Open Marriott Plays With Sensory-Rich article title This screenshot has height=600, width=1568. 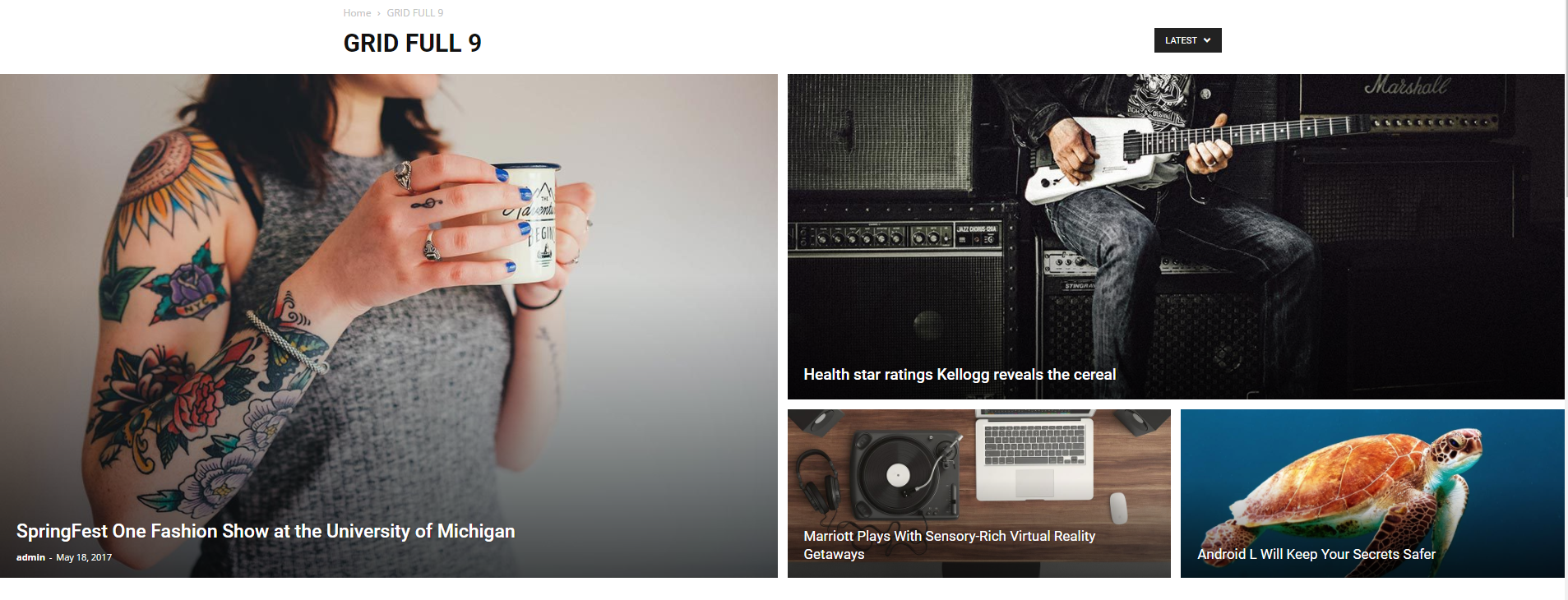950,545
